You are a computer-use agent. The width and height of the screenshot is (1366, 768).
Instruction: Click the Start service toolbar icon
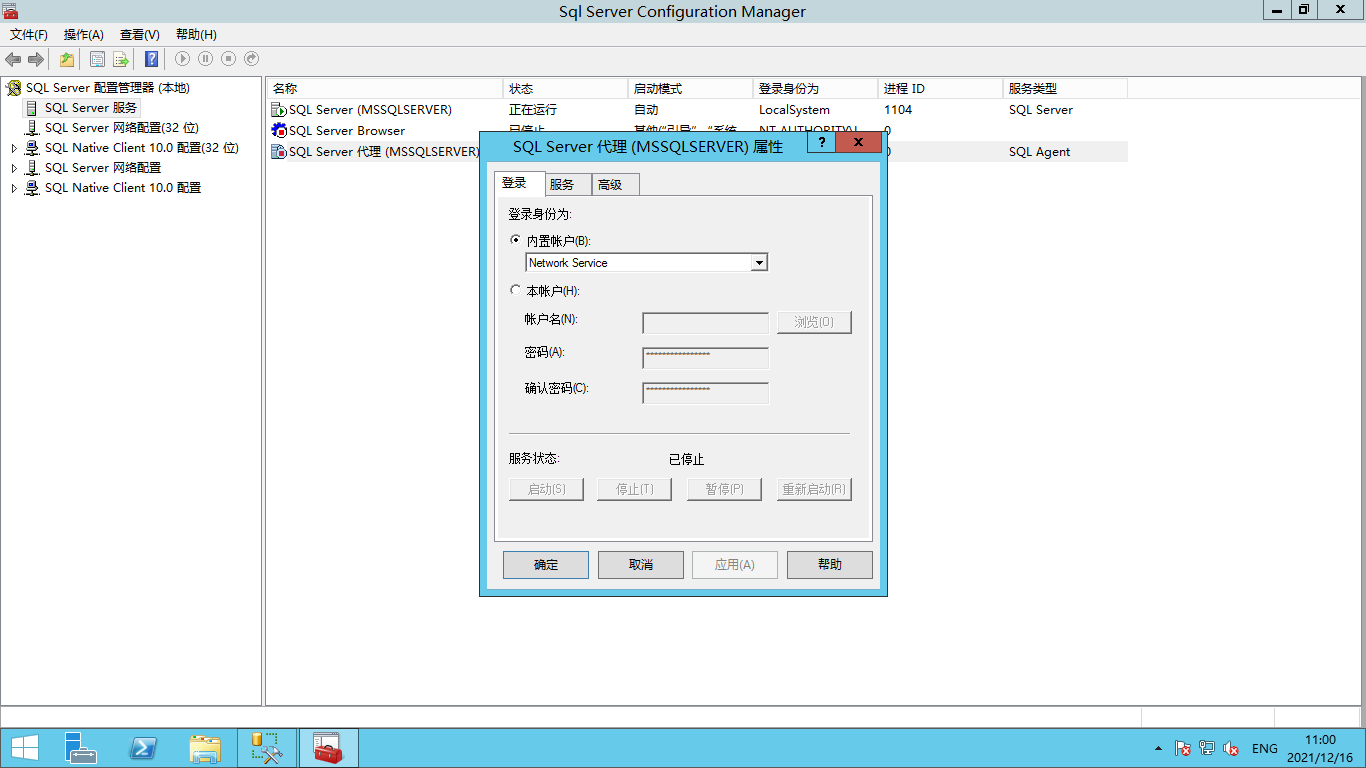(182, 59)
